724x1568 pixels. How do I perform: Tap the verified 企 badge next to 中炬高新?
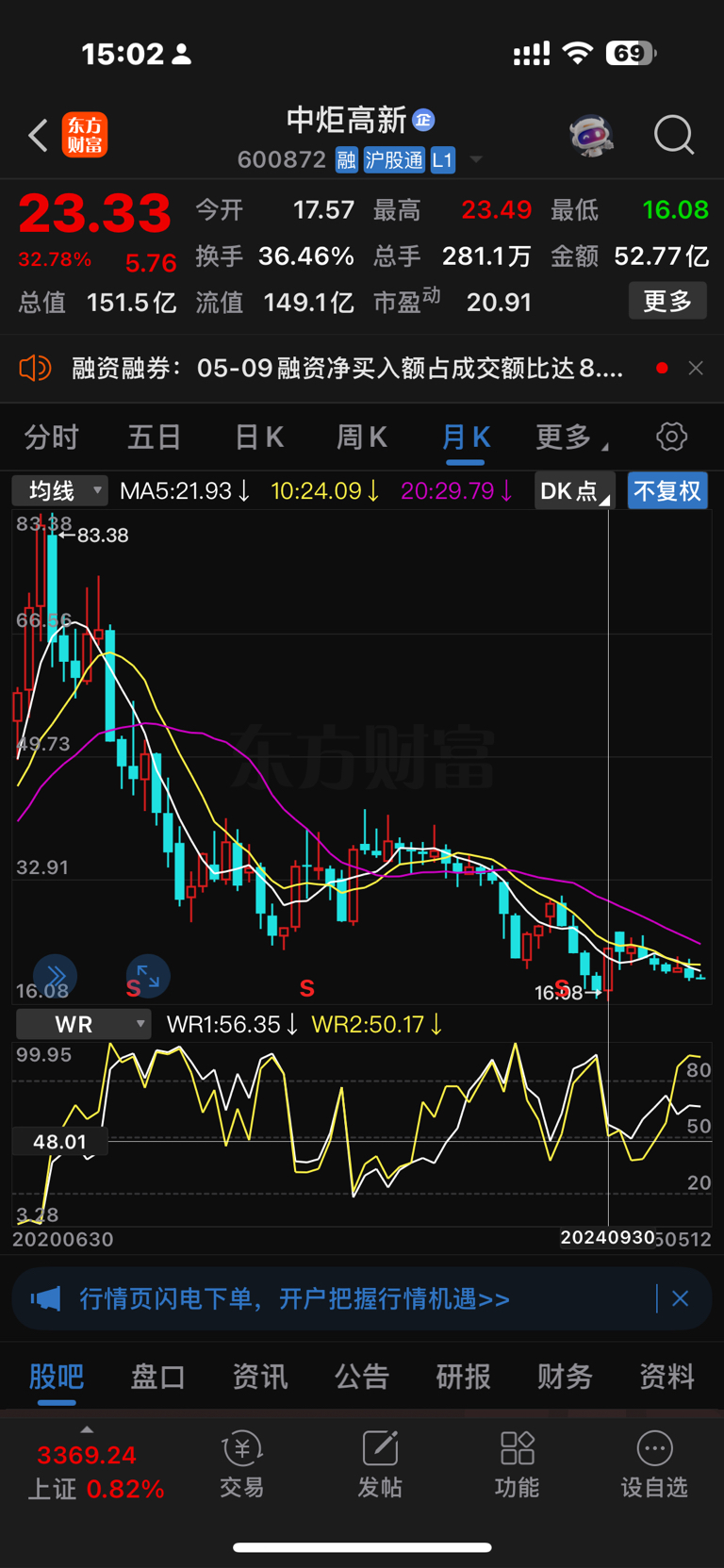point(423,120)
